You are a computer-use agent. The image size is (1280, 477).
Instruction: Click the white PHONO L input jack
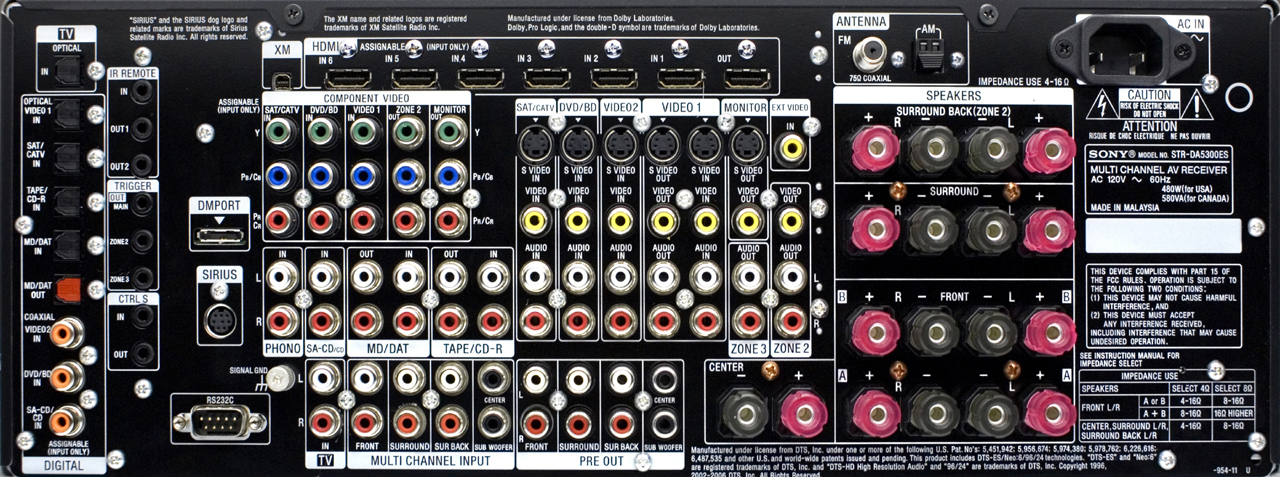pos(282,278)
